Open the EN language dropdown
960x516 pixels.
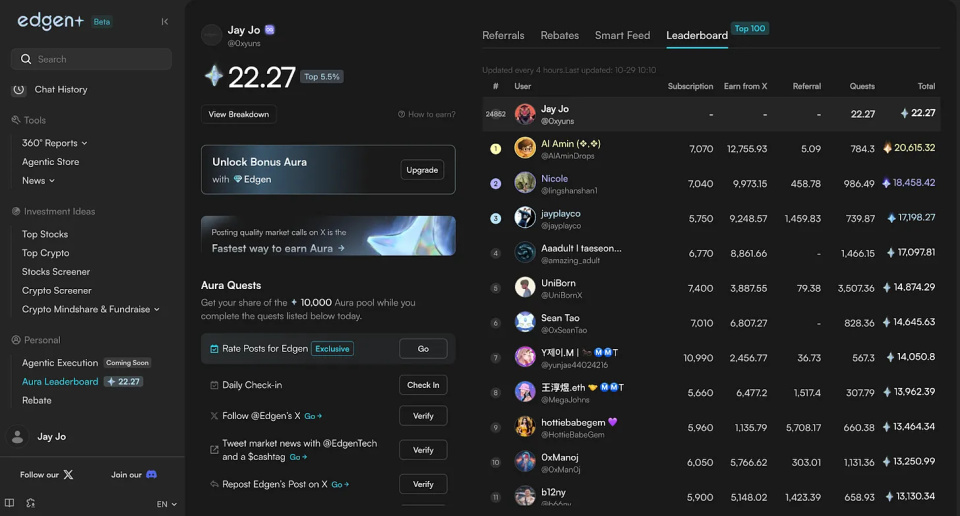[x=167, y=504]
